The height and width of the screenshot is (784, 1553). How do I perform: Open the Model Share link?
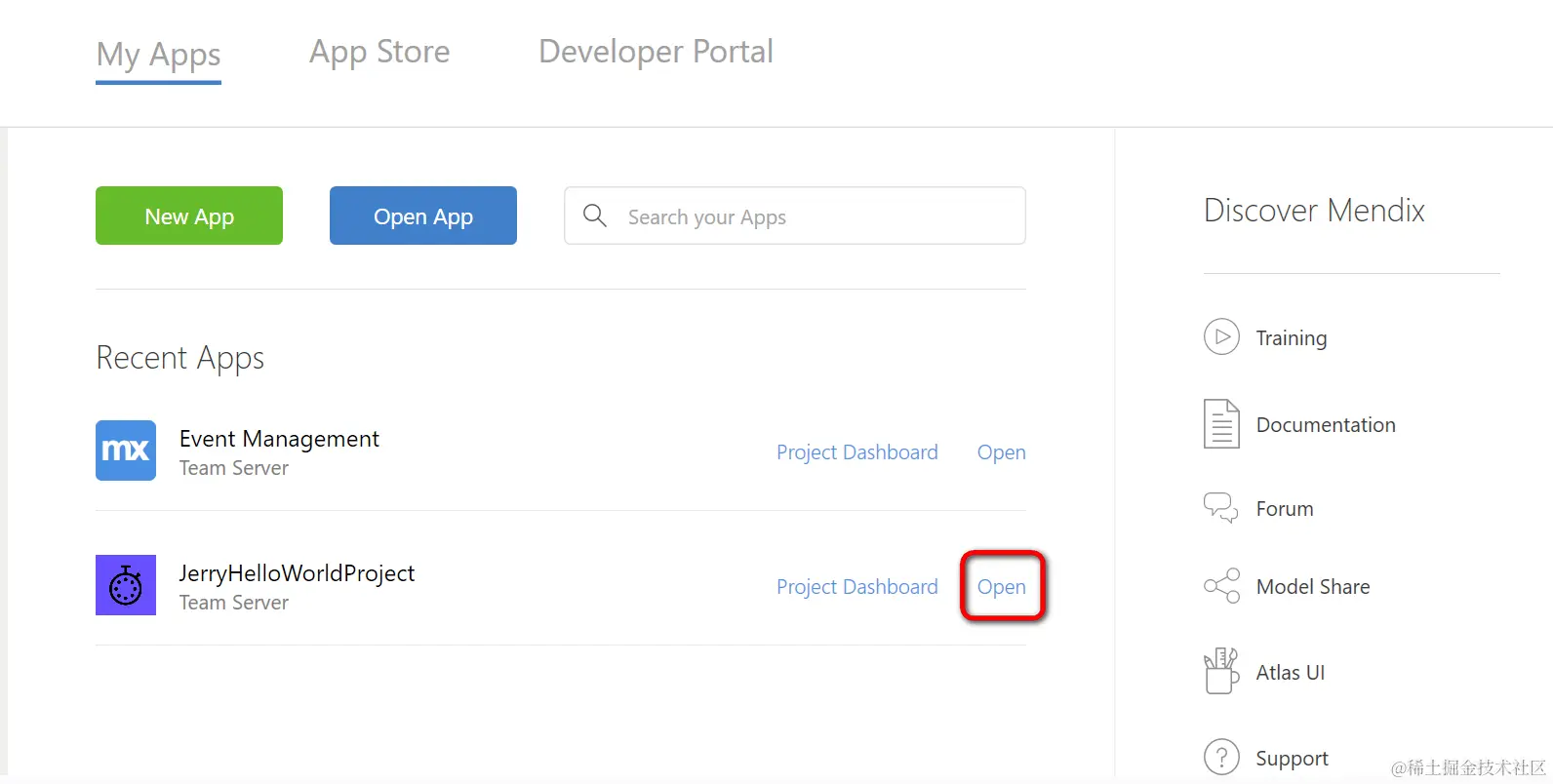(1313, 587)
